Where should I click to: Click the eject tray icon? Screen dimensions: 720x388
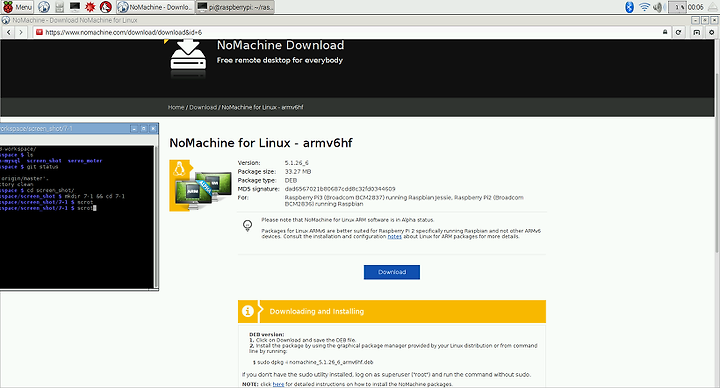click(x=712, y=7)
